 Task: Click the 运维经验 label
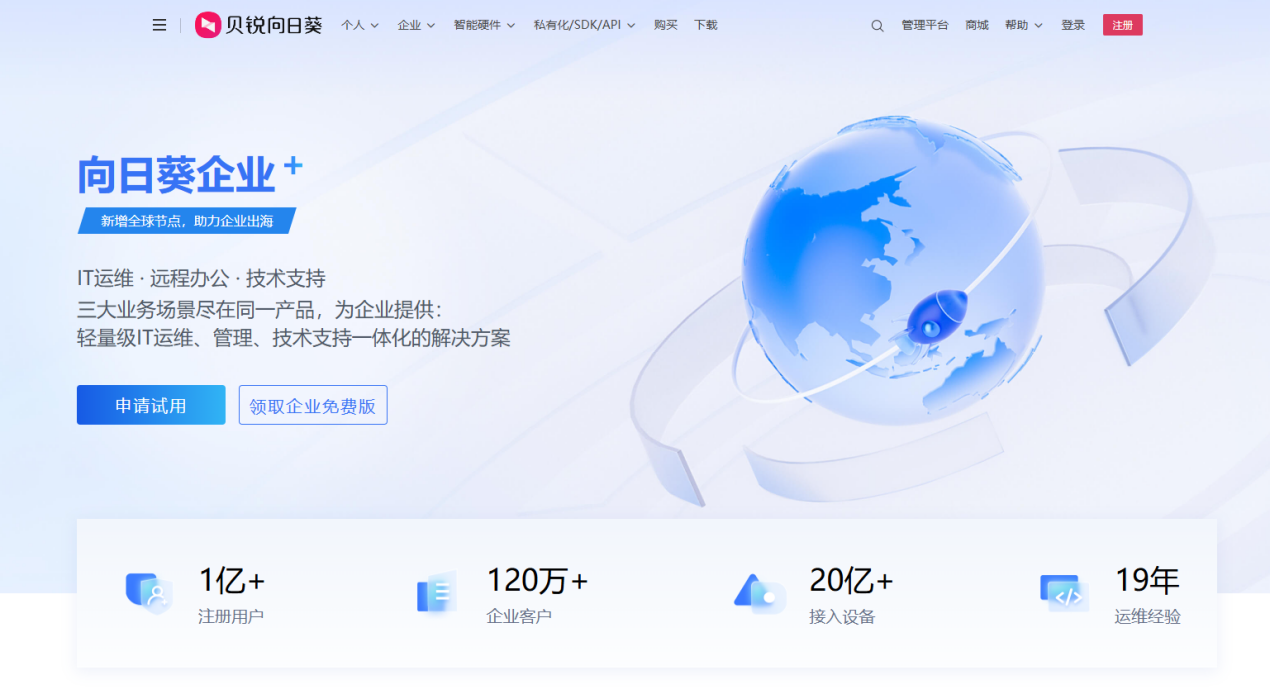point(1148,617)
